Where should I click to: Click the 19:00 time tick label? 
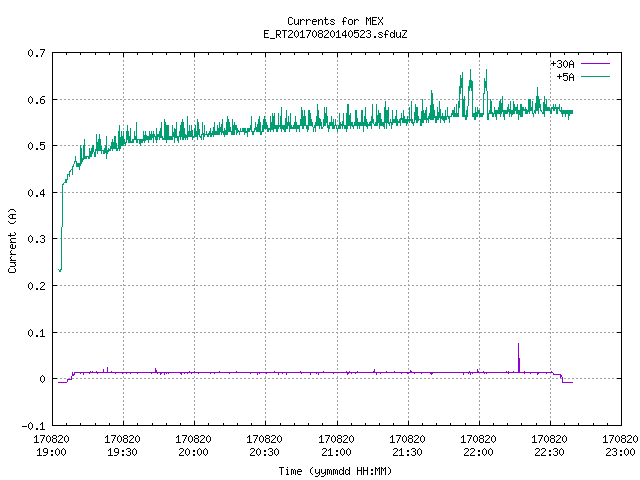51,452
